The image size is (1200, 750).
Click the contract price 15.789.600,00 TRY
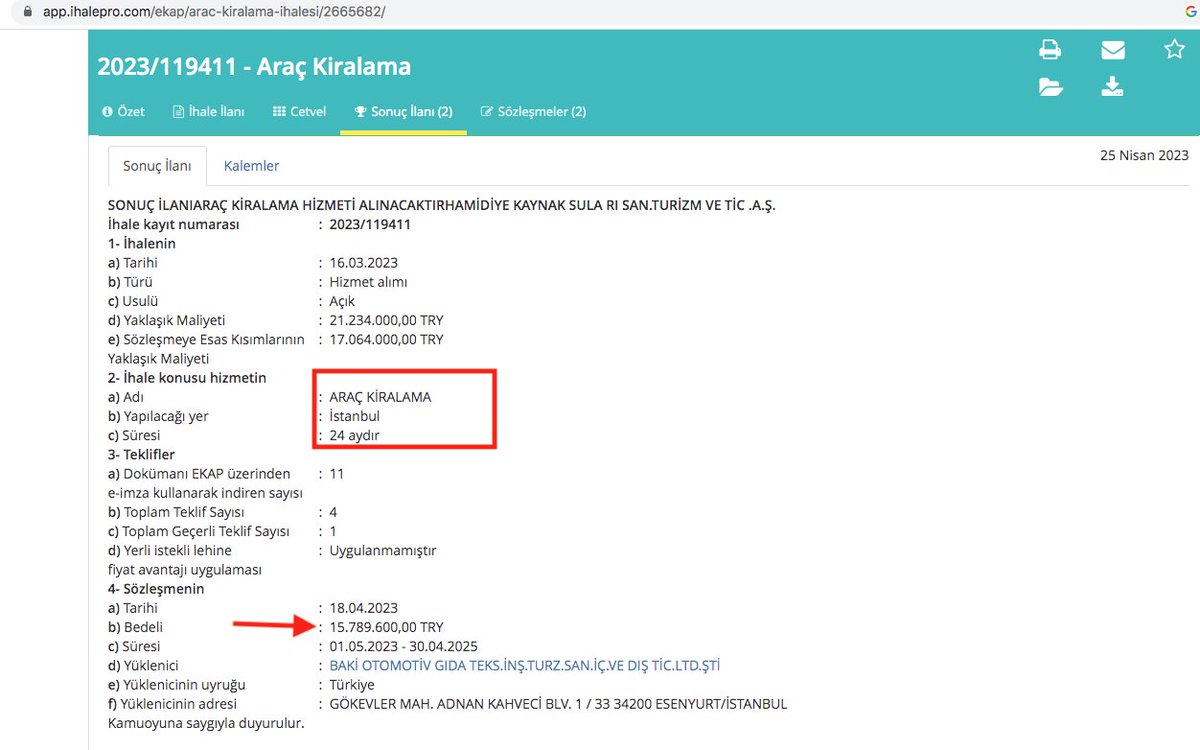pyautogui.click(x=386, y=627)
